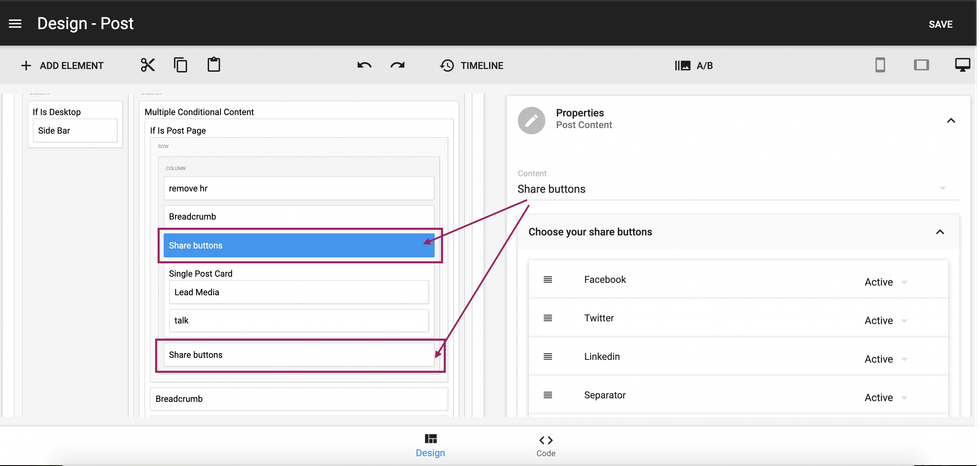
Task: Switch to the Design tab
Action: tap(430, 445)
